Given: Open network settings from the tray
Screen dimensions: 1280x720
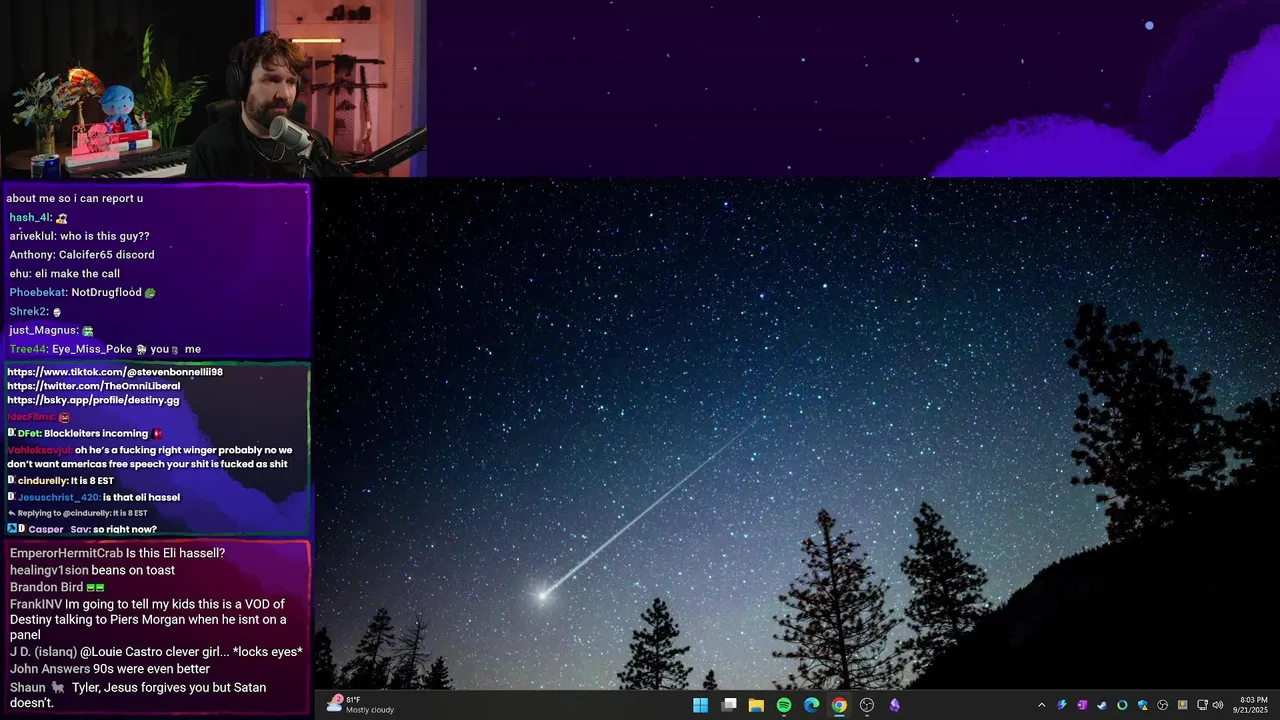Looking at the screenshot, I should pos(1202,705).
